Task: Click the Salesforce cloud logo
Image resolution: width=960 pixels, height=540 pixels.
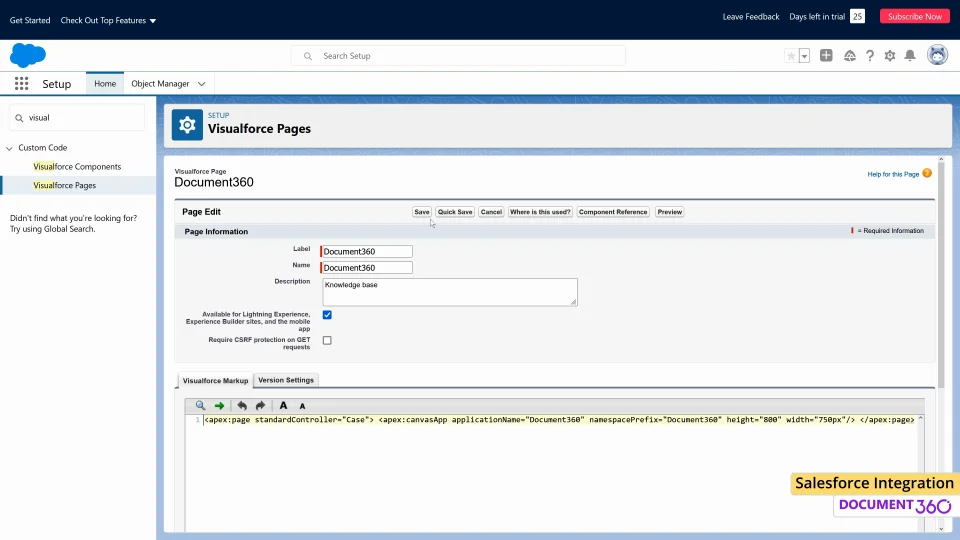Action: point(28,55)
